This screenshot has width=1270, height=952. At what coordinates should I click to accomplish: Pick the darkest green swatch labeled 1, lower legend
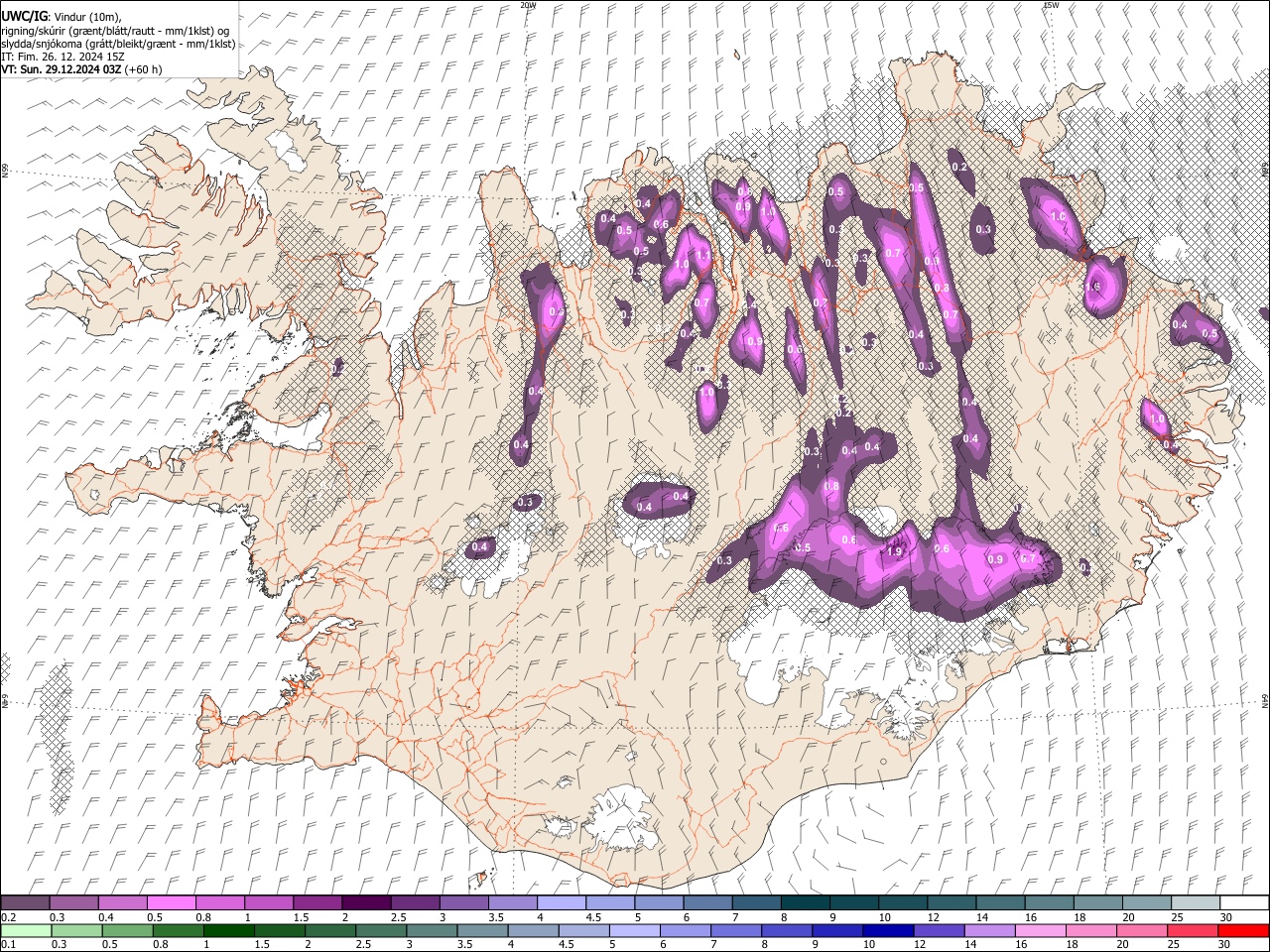[x=229, y=930]
